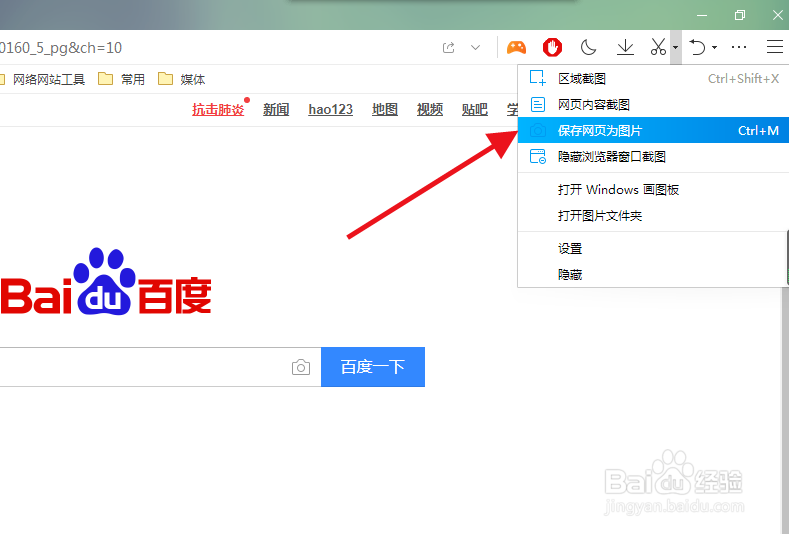Click the Baidu logo

pos(106,281)
